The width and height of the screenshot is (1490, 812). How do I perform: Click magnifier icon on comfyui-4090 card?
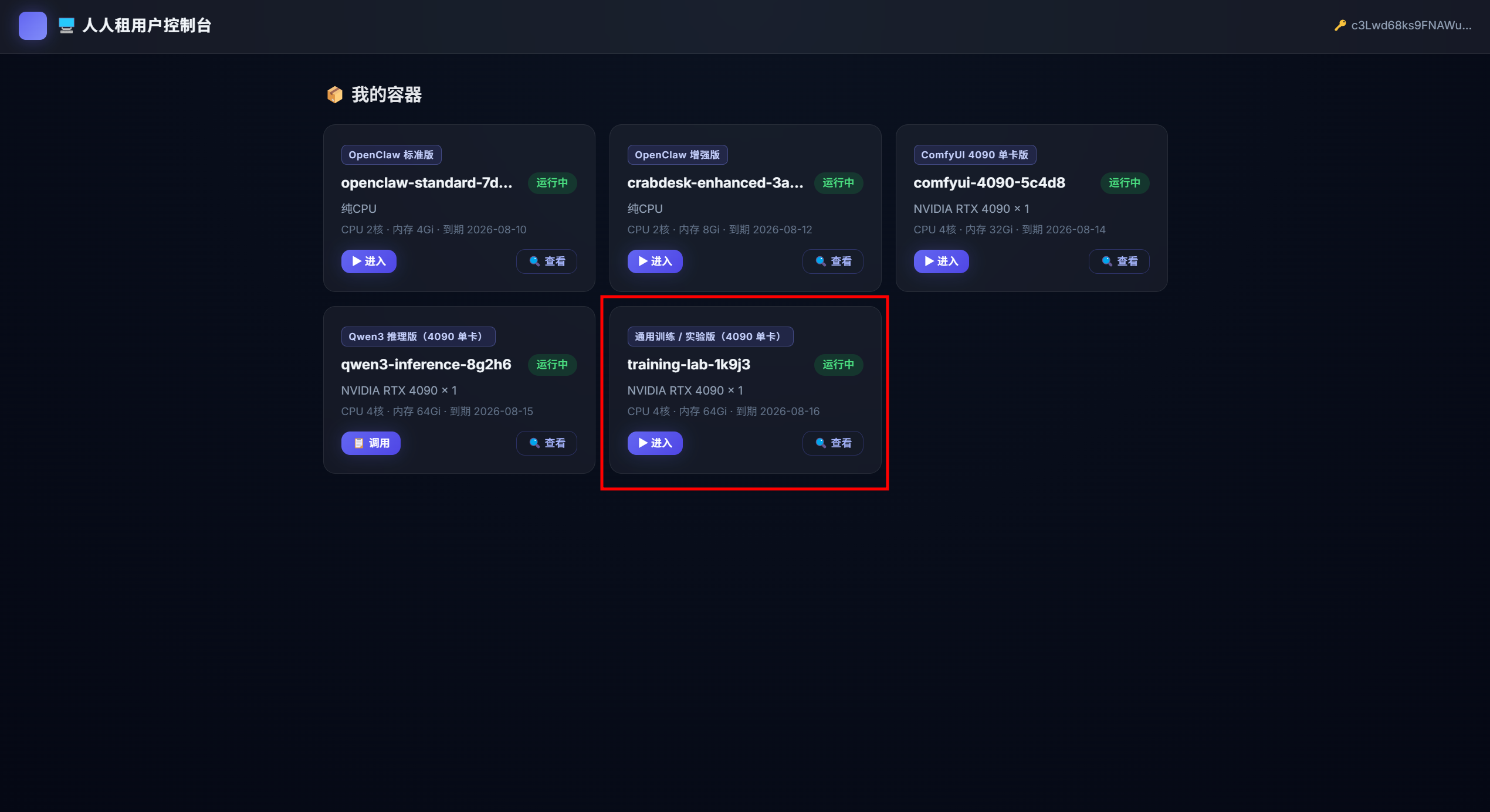pyautogui.click(x=1107, y=261)
